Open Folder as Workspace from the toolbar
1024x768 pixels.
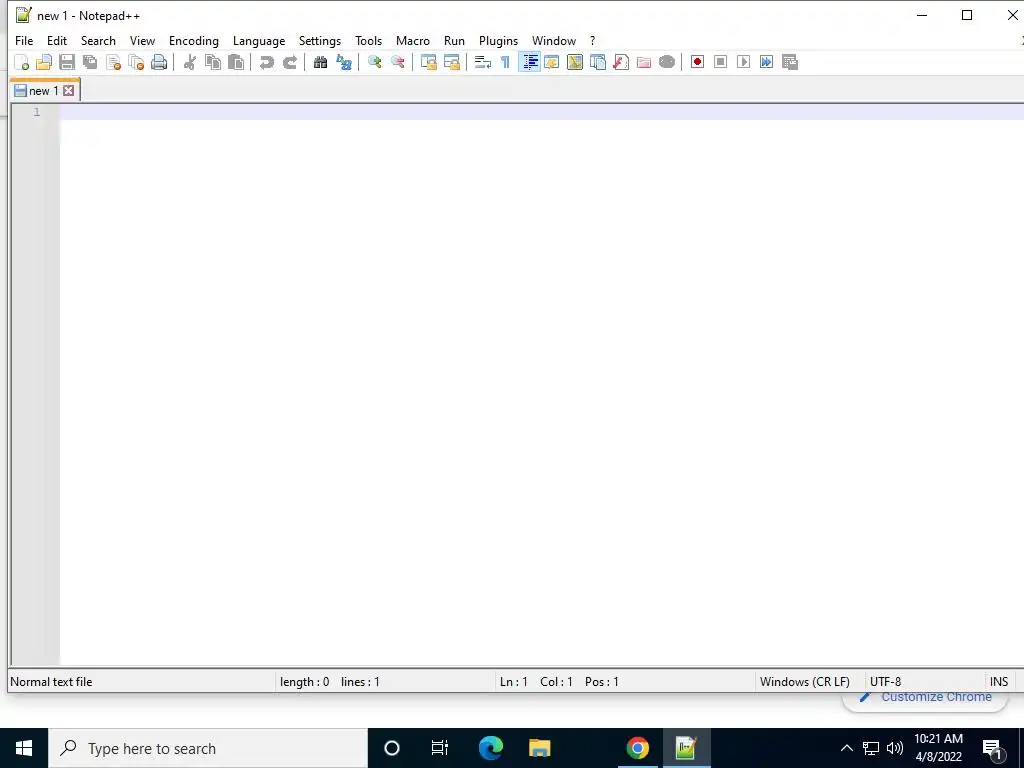click(x=644, y=62)
